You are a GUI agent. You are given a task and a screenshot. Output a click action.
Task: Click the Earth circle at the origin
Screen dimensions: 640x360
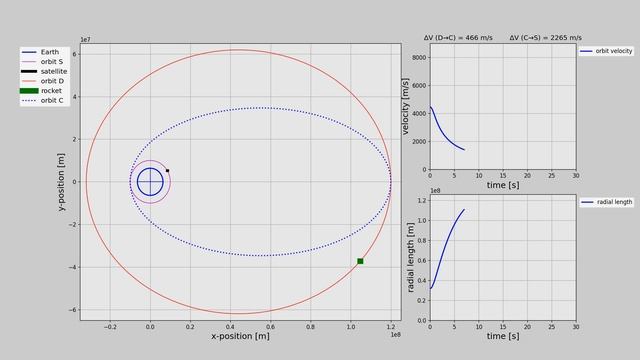(x=150, y=182)
